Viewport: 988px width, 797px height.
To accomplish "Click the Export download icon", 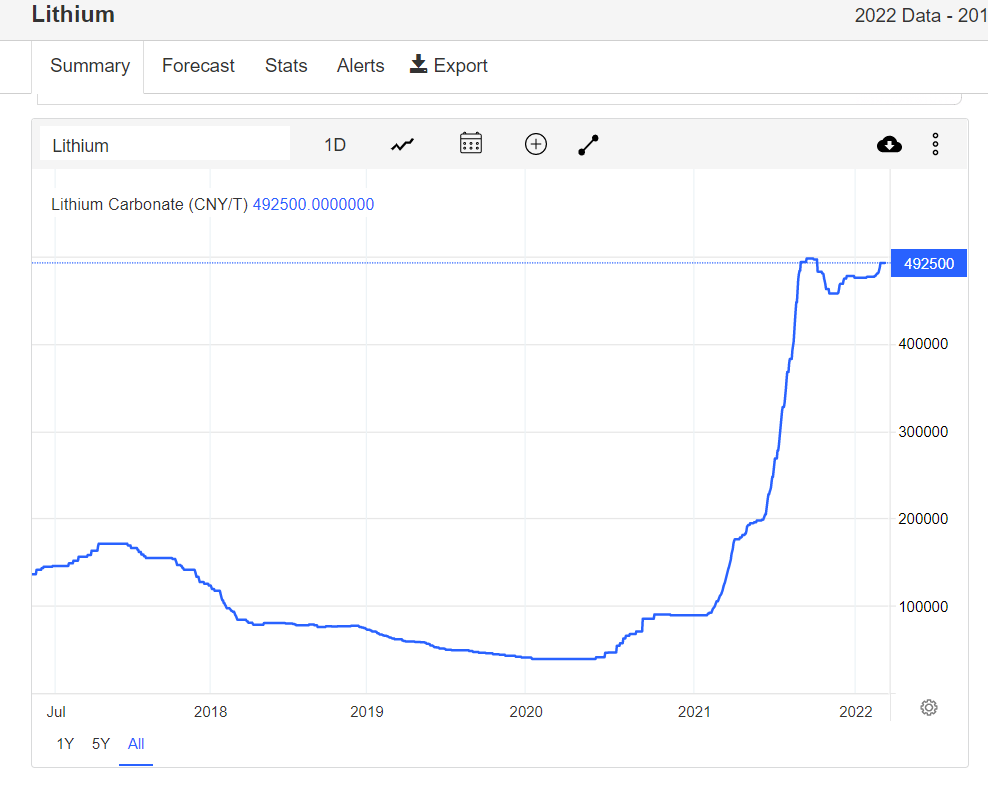I will pyautogui.click(x=419, y=65).
